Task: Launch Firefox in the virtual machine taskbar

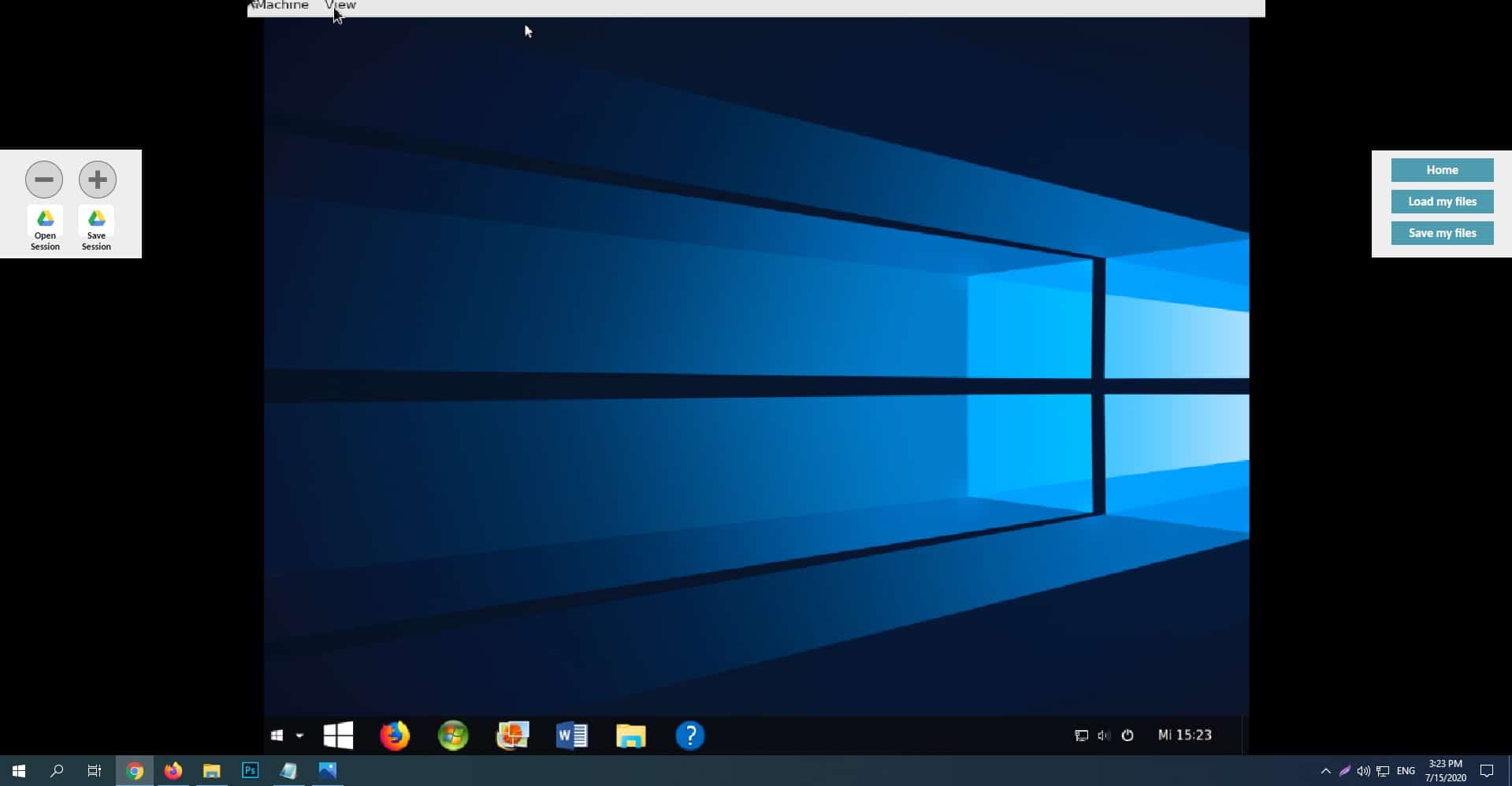Action: coord(395,736)
